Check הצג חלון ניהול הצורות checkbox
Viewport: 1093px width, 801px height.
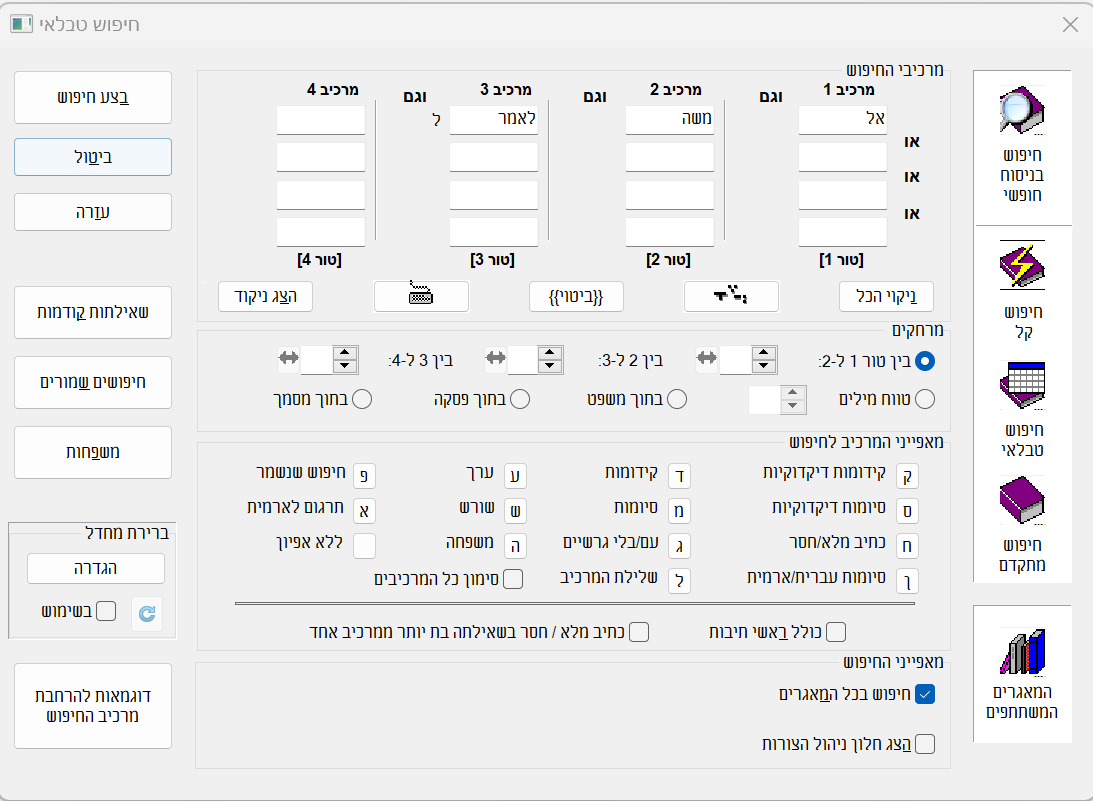[x=924, y=744]
